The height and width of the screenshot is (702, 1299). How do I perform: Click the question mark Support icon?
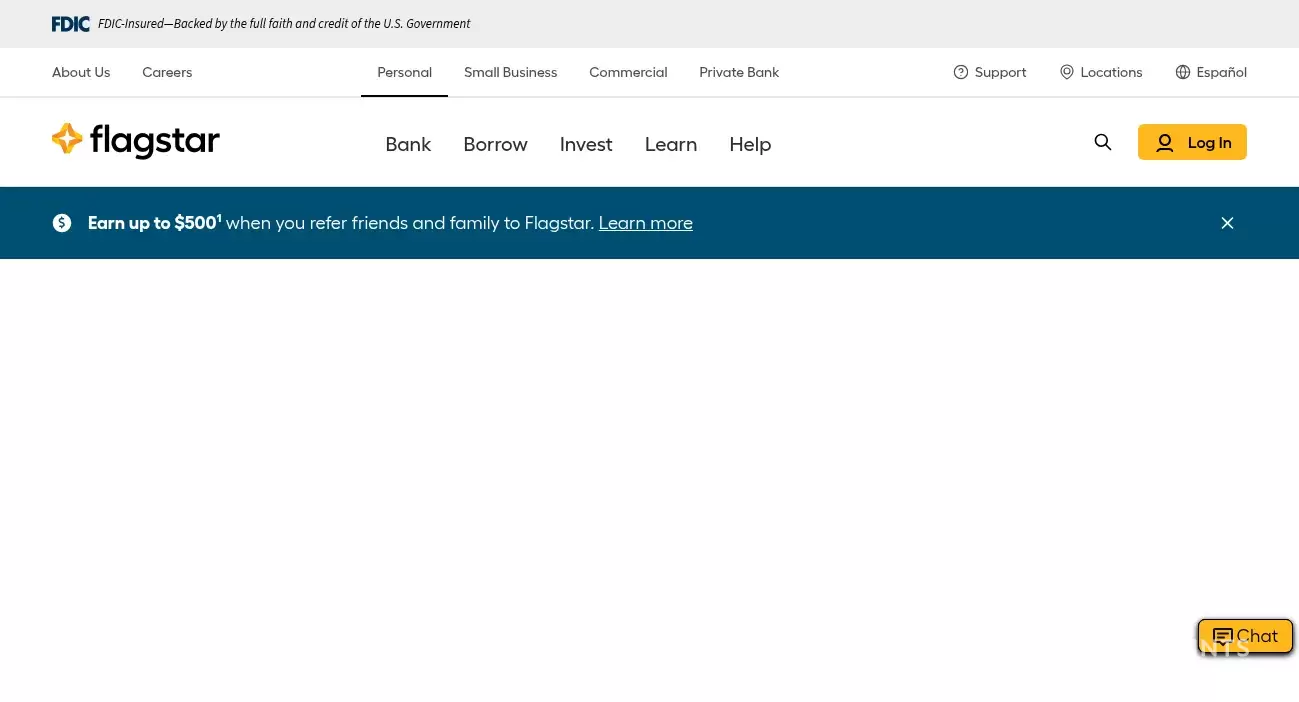point(961,72)
